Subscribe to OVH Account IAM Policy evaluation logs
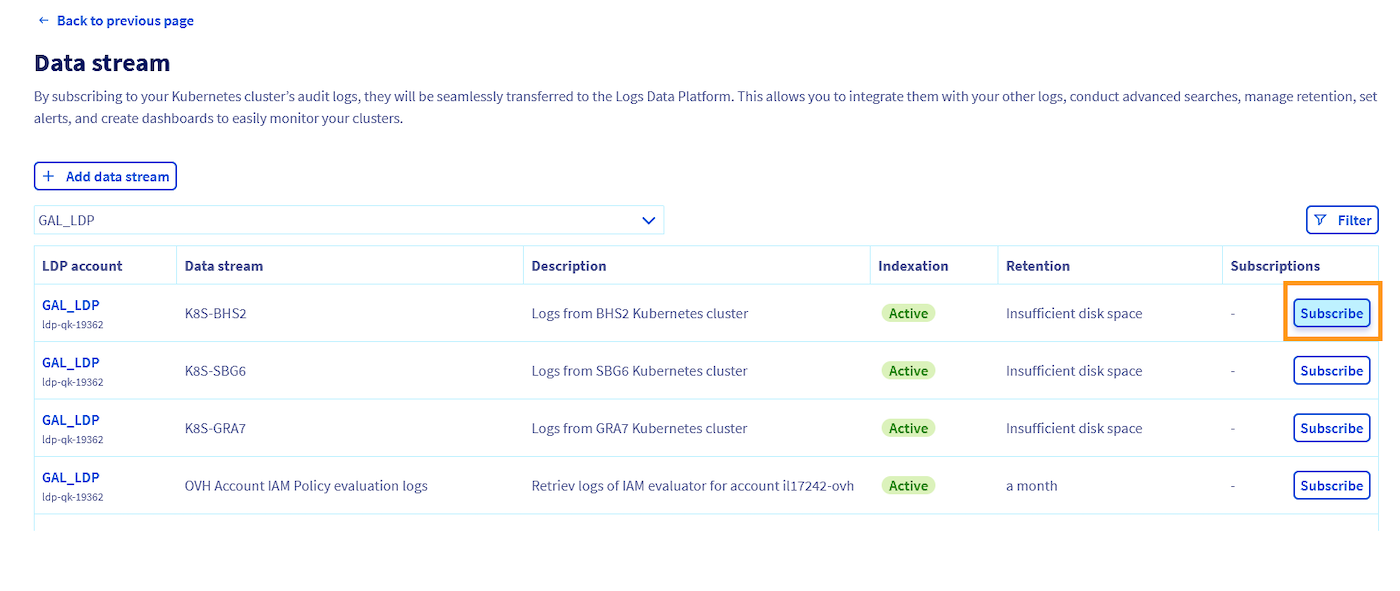The image size is (1400, 591). click(x=1331, y=485)
